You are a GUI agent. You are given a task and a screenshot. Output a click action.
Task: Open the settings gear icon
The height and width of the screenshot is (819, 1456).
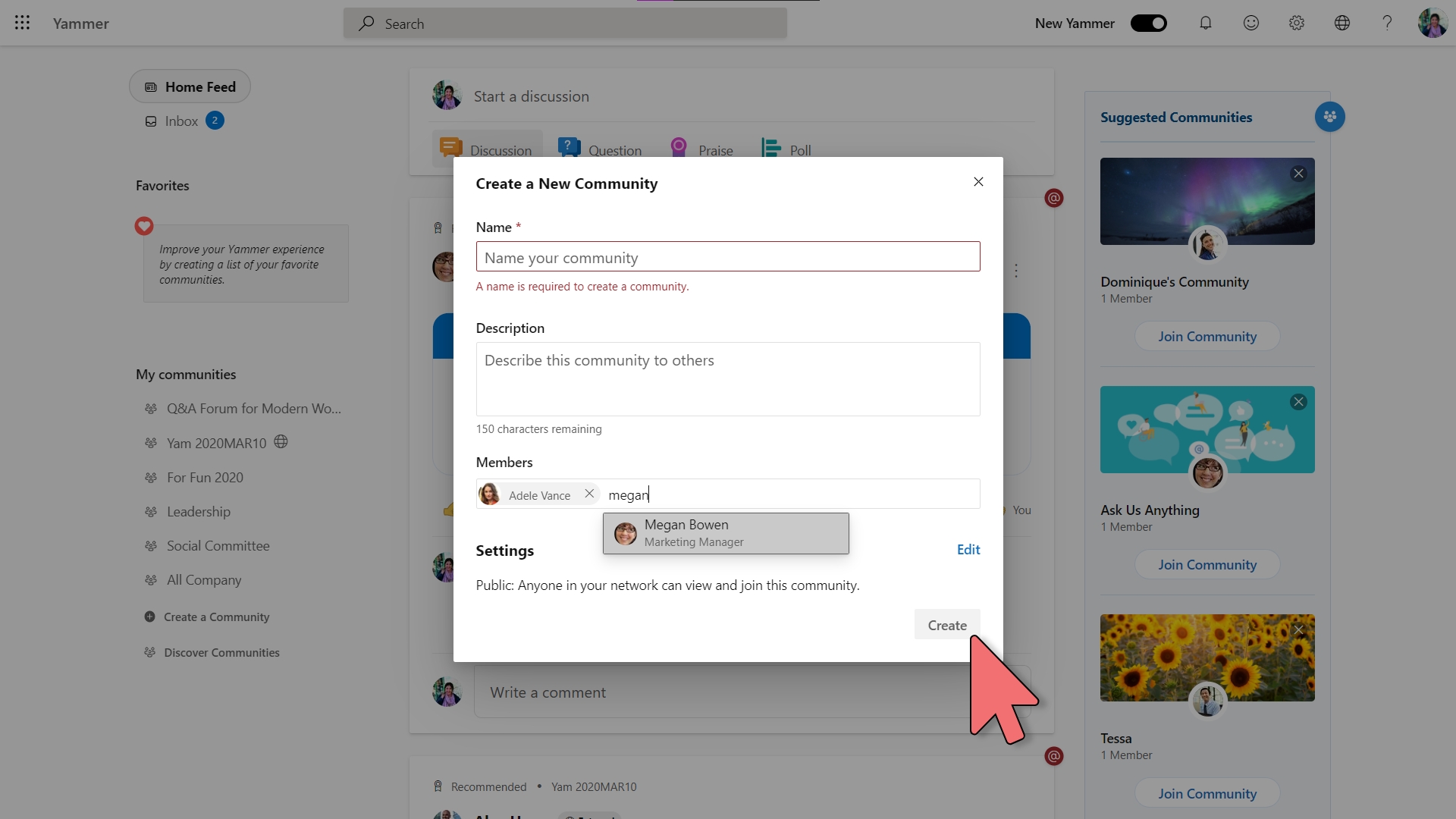tap(1296, 23)
